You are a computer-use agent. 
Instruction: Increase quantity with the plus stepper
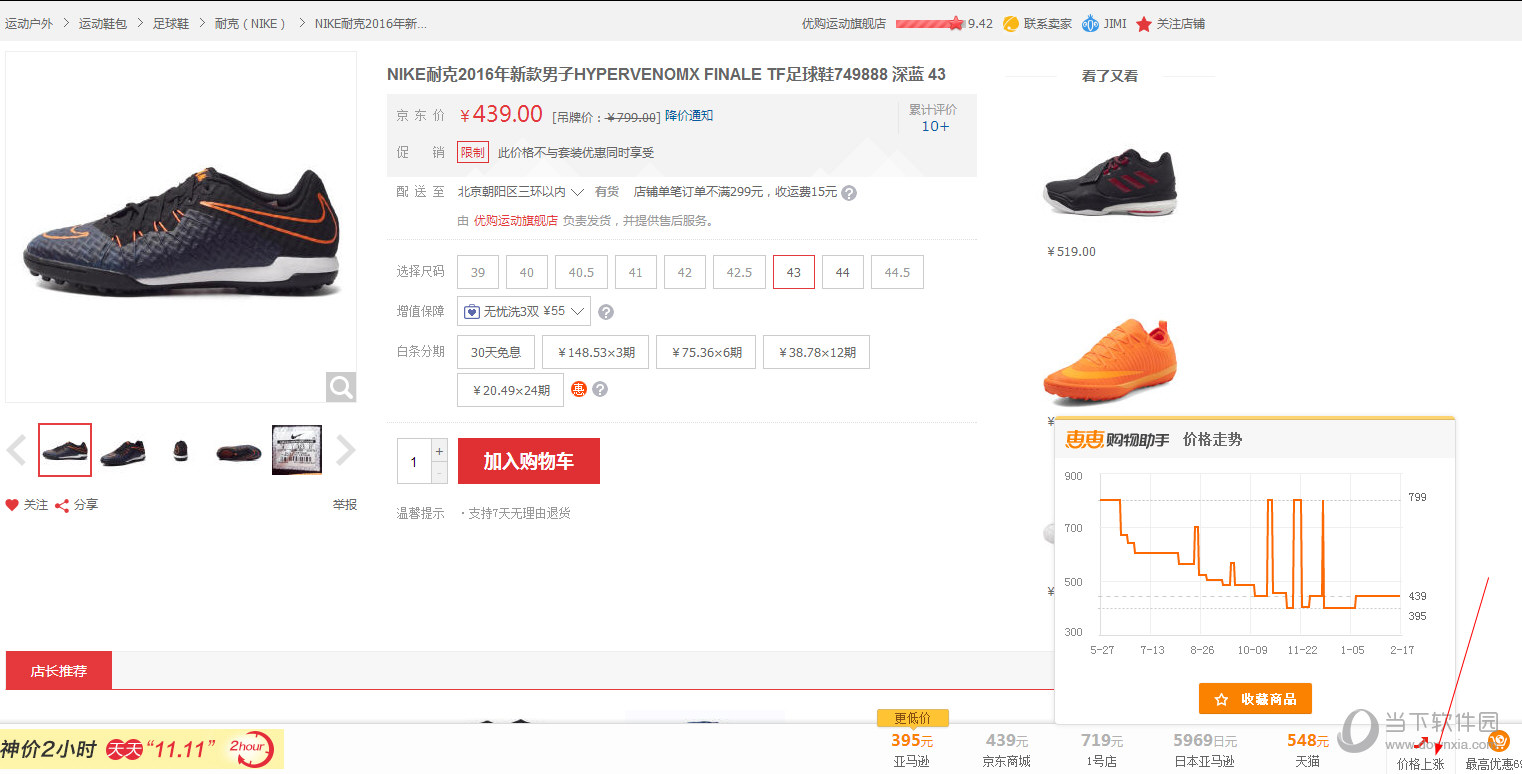(439, 452)
